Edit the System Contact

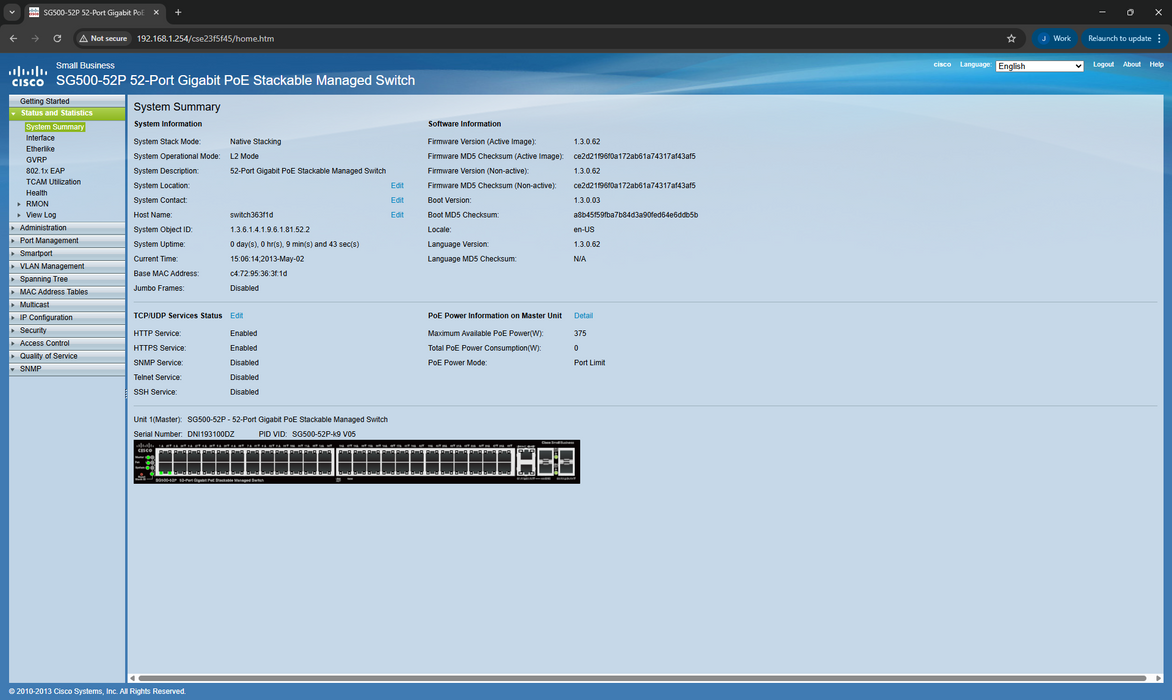(397, 200)
